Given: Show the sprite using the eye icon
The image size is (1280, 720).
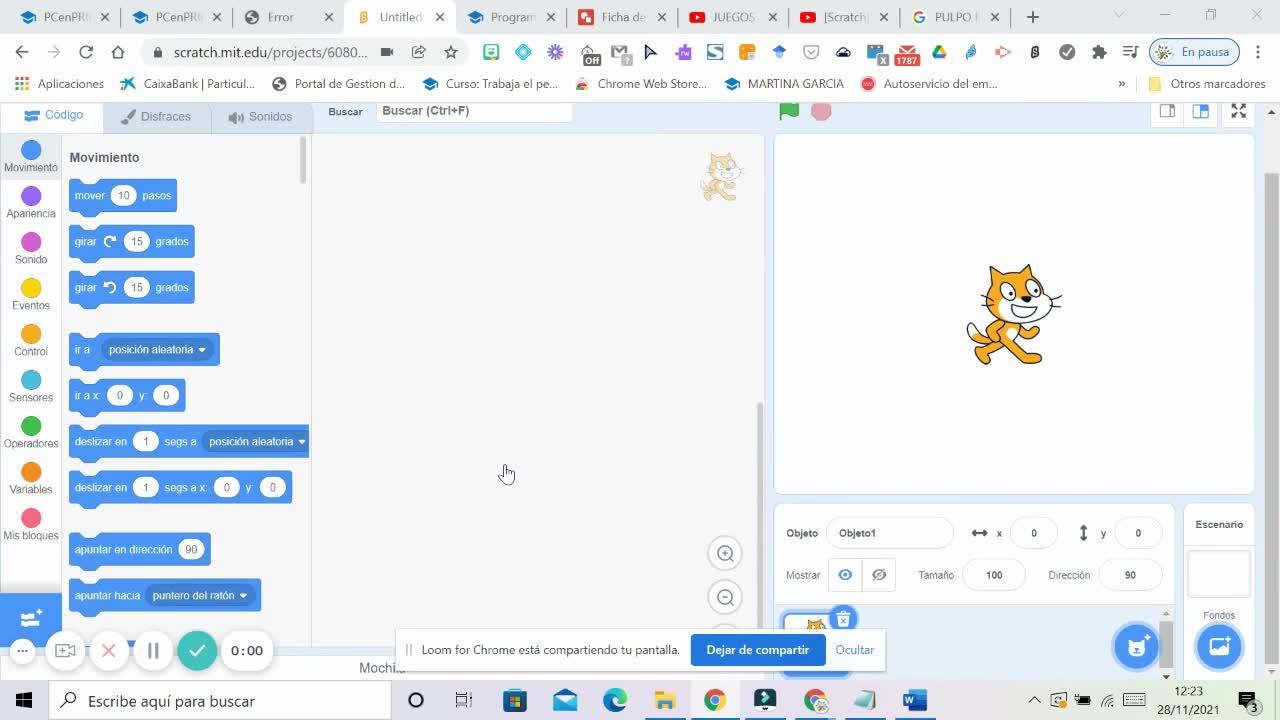Looking at the screenshot, I should (x=845, y=575).
